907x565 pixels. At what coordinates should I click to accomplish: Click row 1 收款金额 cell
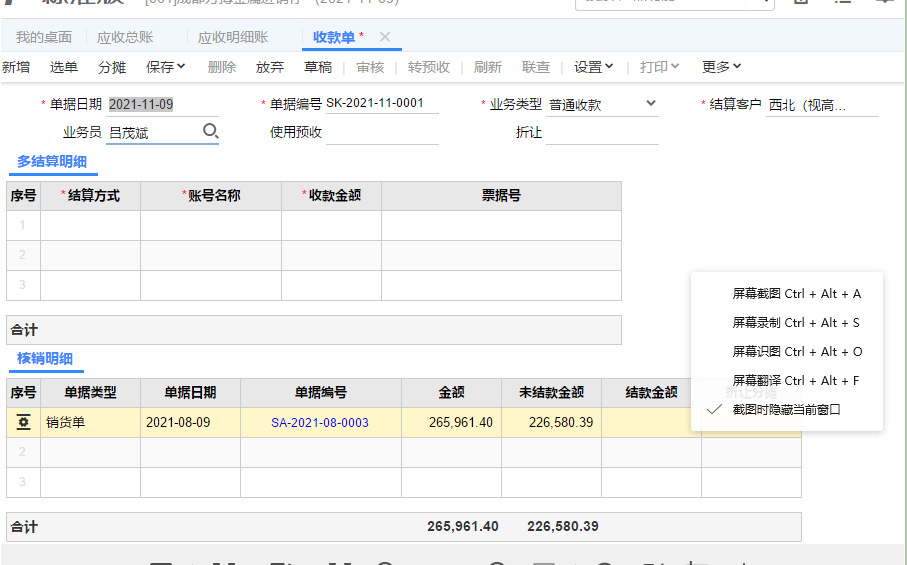click(x=331, y=225)
